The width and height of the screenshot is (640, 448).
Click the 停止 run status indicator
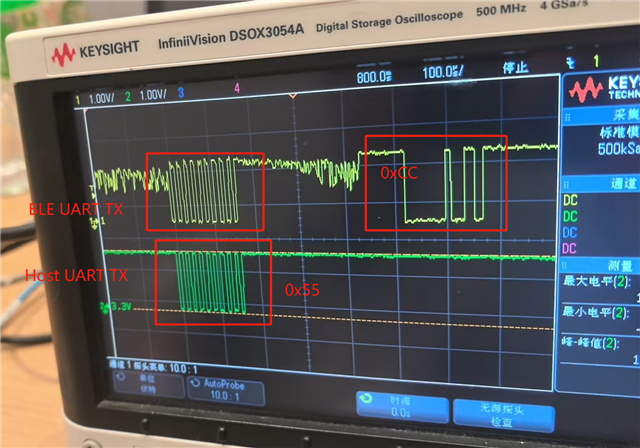pyautogui.click(x=515, y=67)
